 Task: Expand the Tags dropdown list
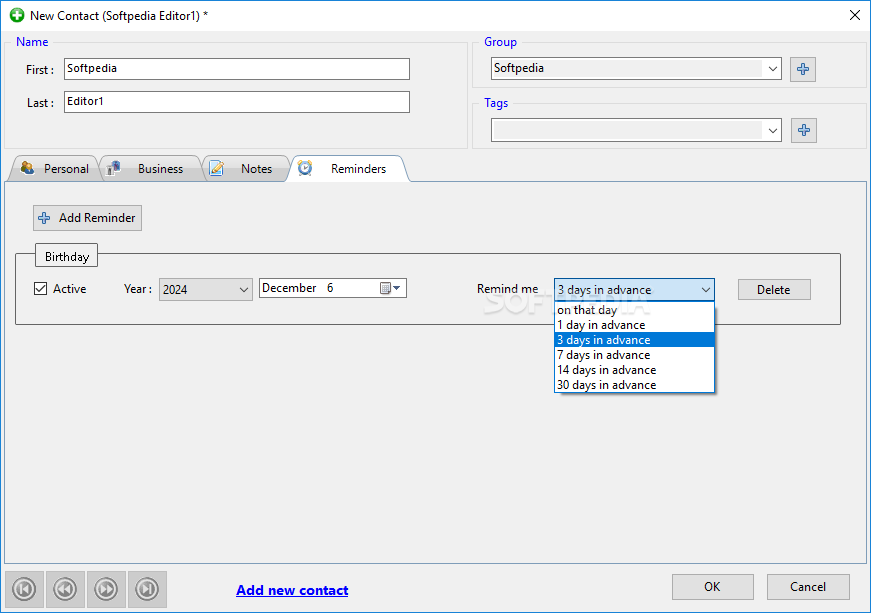coord(773,130)
